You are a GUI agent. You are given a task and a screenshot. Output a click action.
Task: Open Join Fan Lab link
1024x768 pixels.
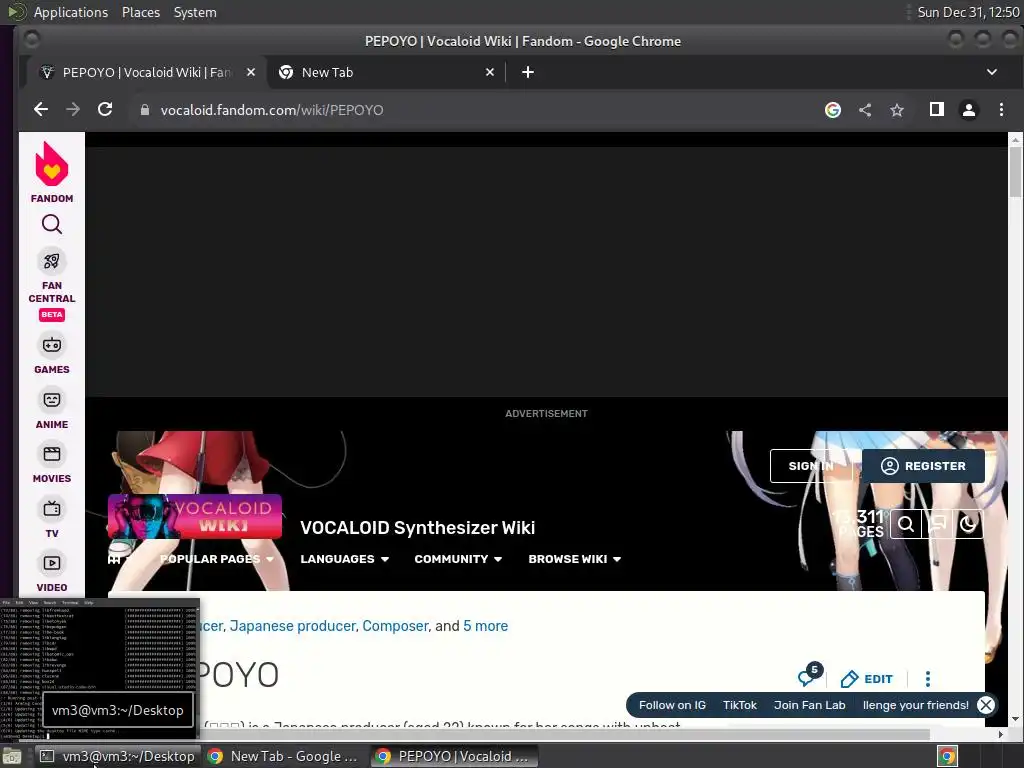(809, 705)
